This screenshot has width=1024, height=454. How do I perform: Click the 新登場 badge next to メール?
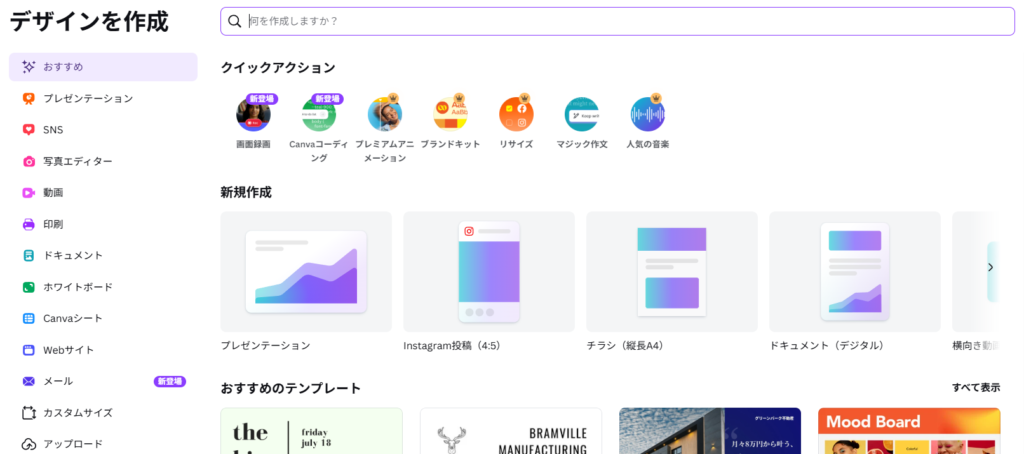click(170, 381)
